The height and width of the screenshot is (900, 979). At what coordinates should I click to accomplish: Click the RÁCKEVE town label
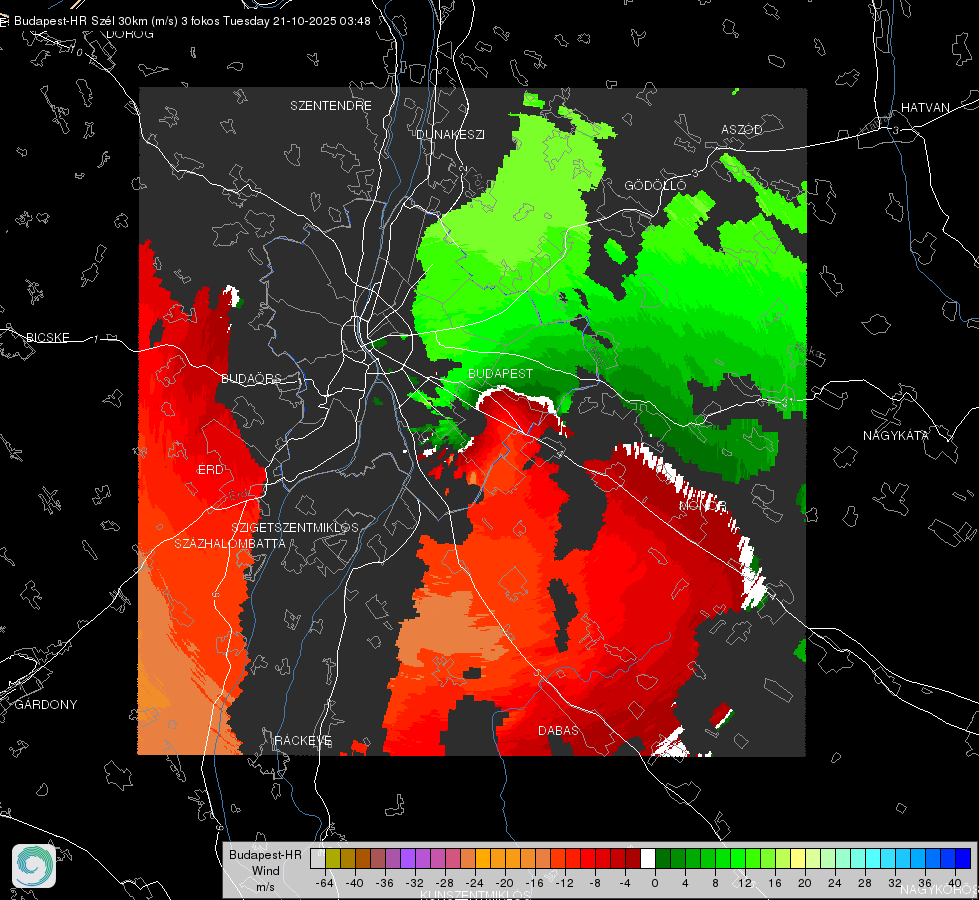coord(303,740)
